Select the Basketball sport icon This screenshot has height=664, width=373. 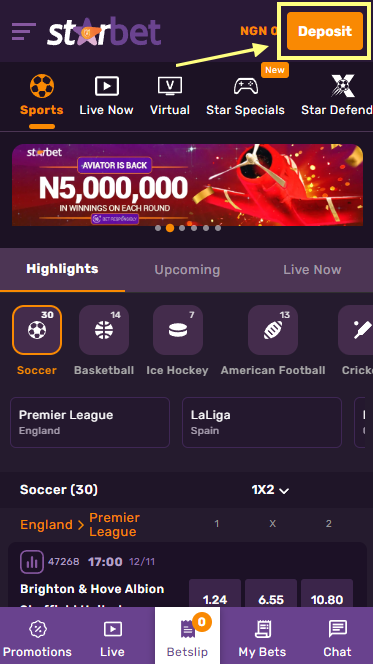click(x=104, y=330)
